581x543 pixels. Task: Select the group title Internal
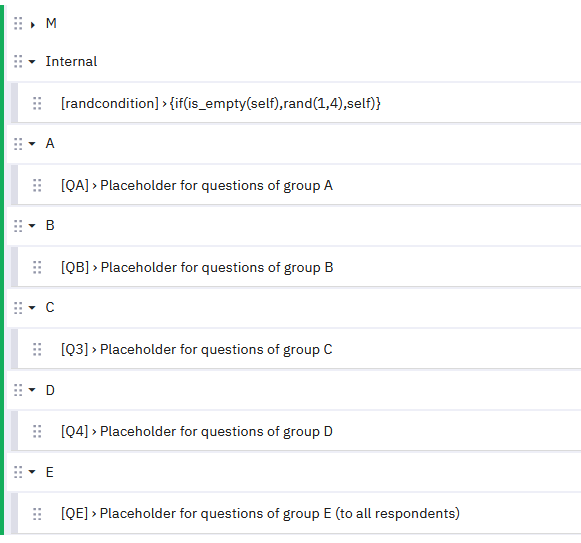[x=71, y=62]
